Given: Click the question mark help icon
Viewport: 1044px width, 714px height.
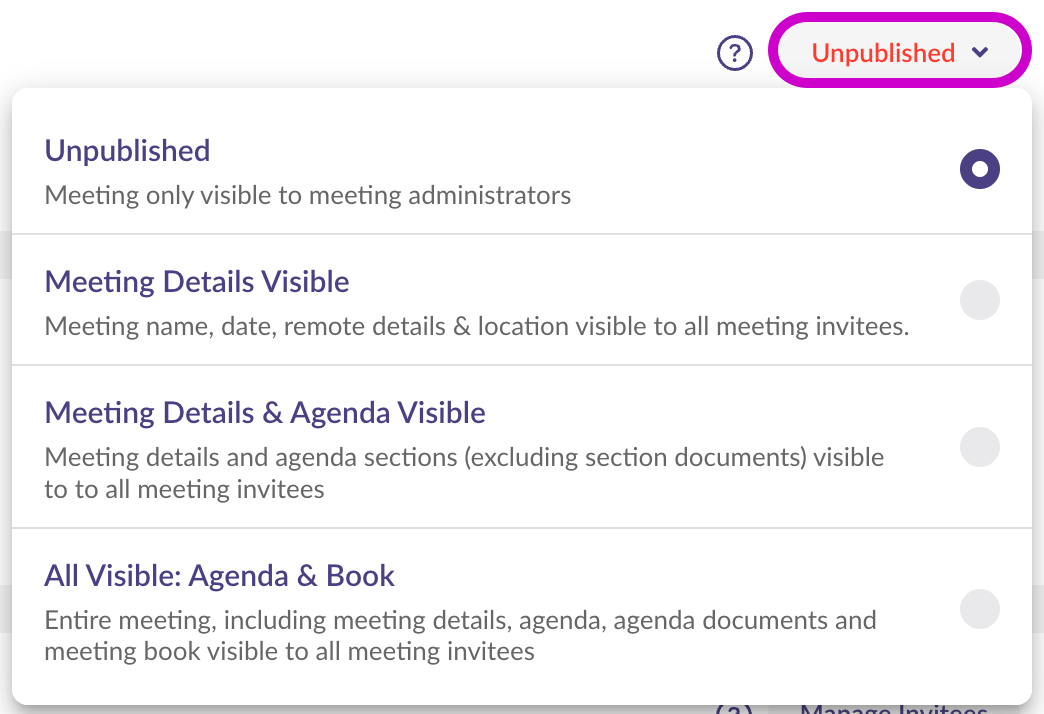Looking at the screenshot, I should [735, 53].
